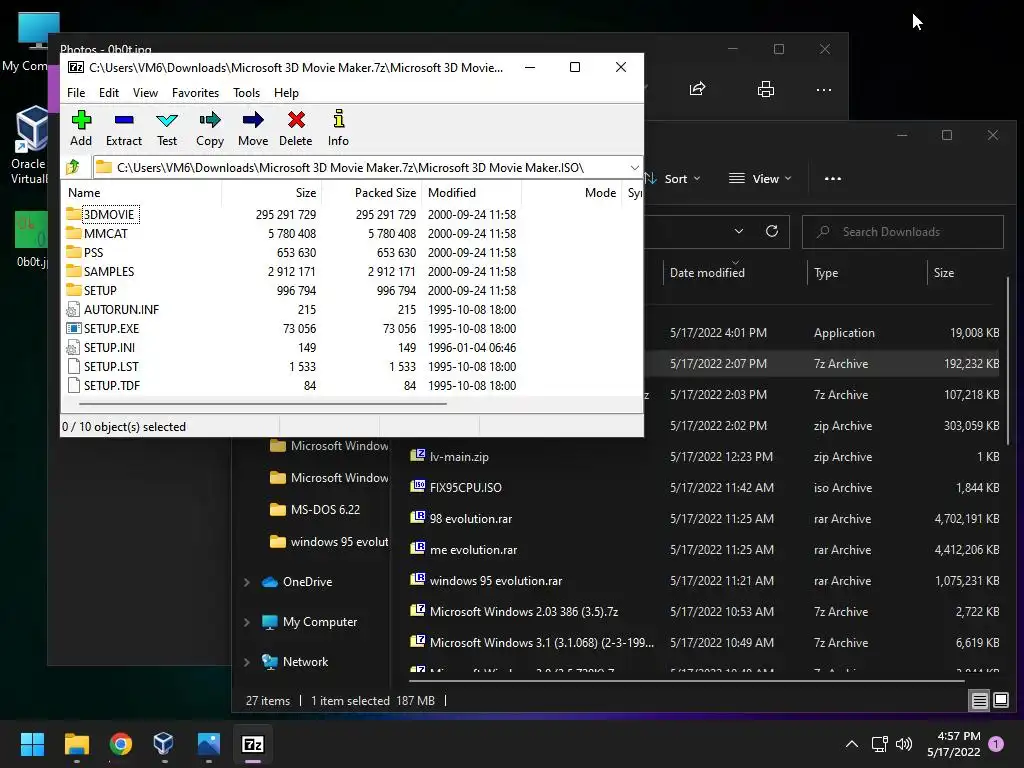Open File Explorer from the taskbar
The height and width of the screenshot is (768, 1024).
(76, 744)
